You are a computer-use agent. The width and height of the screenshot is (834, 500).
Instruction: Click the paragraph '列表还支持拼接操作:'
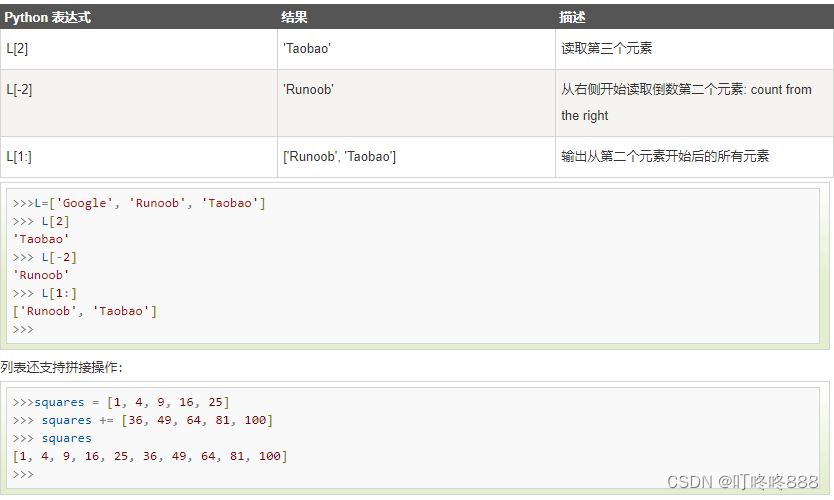click(61, 368)
